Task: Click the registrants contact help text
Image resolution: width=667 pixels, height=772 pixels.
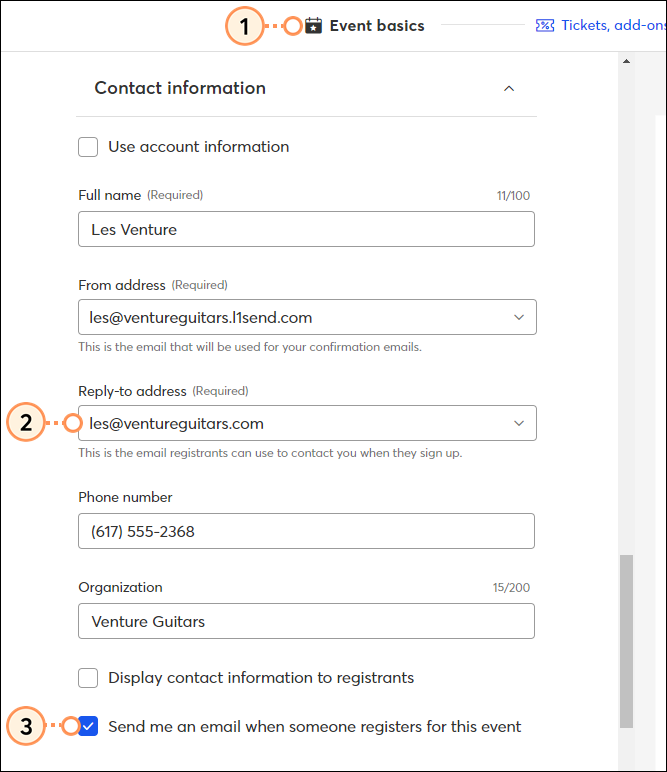Action: pyautogui.click(x=270, y=453)
